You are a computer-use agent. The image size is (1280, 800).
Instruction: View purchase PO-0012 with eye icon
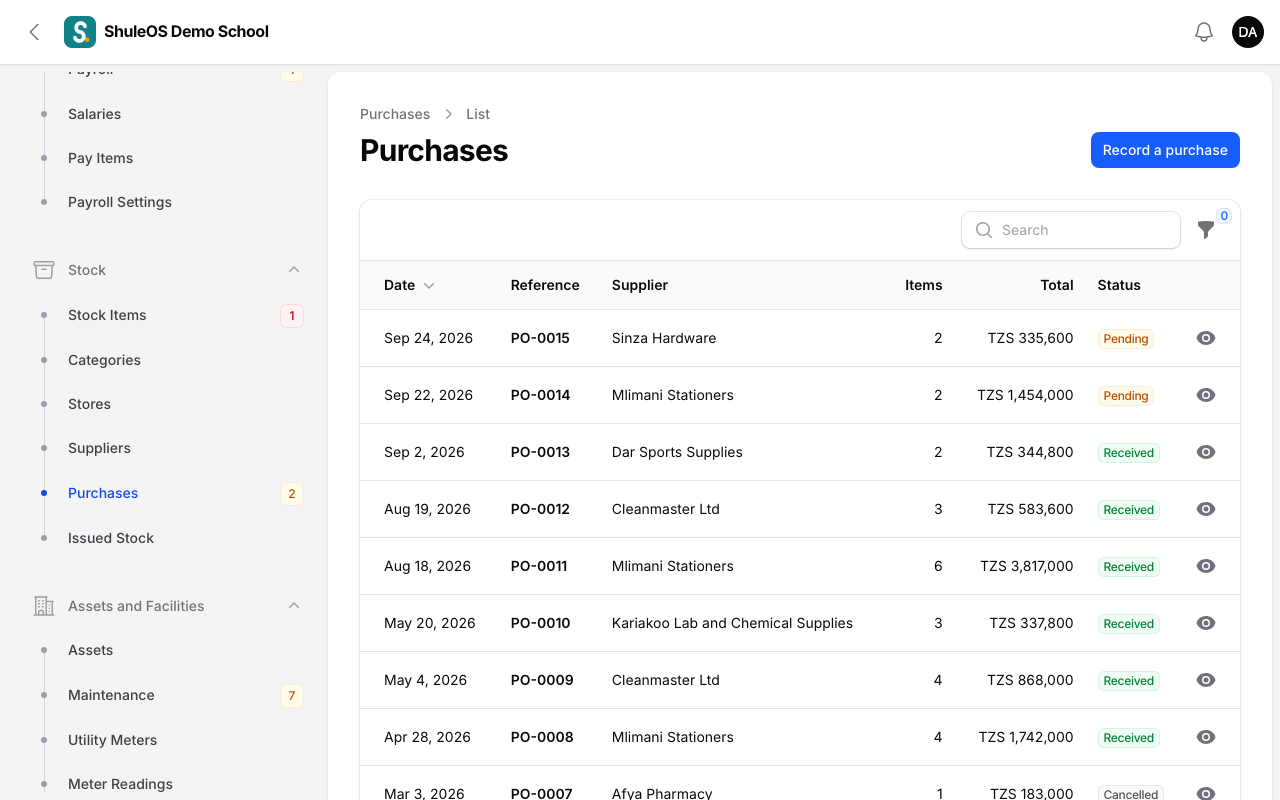click(x=1206, y=509)
